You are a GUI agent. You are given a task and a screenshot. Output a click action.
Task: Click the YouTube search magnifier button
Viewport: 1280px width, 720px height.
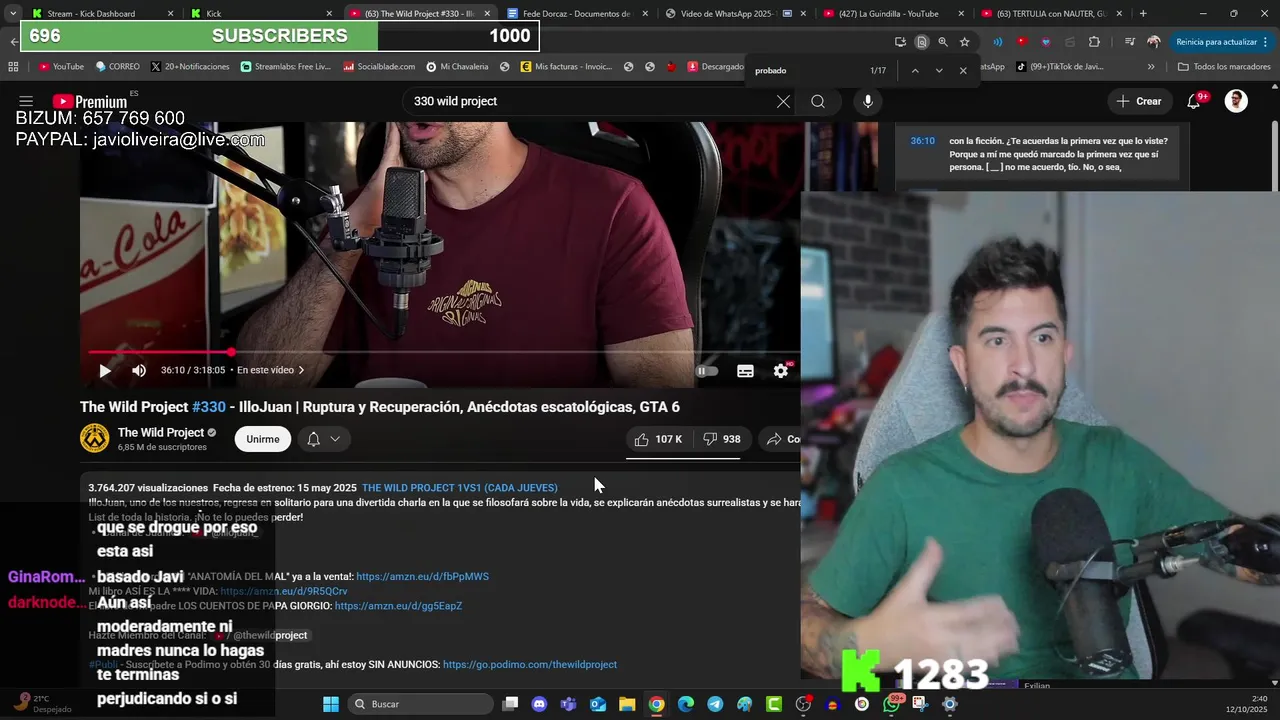pyautogui.click(x=818, y=101)
